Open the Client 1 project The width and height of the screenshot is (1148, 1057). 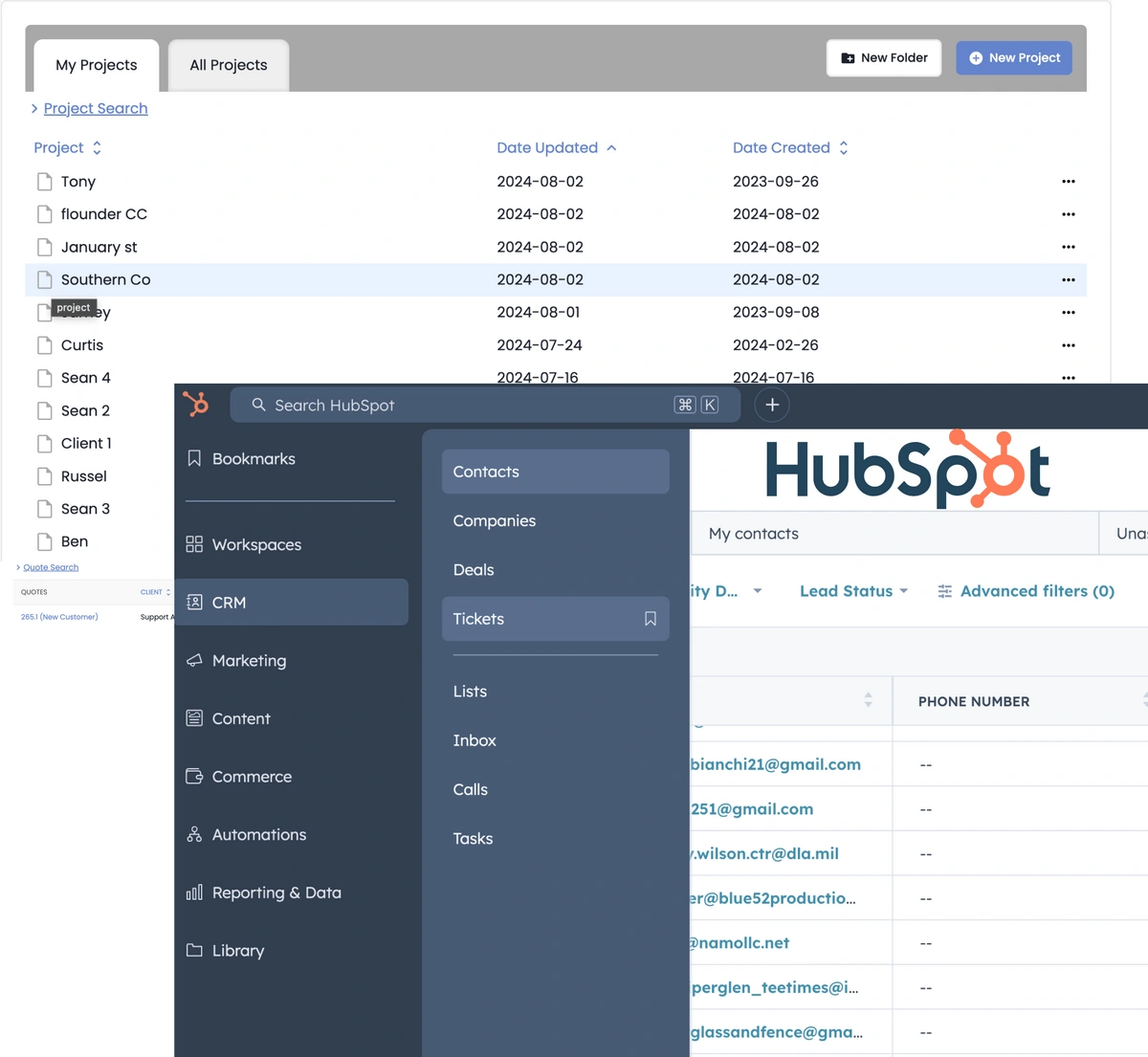pos(86,443)
